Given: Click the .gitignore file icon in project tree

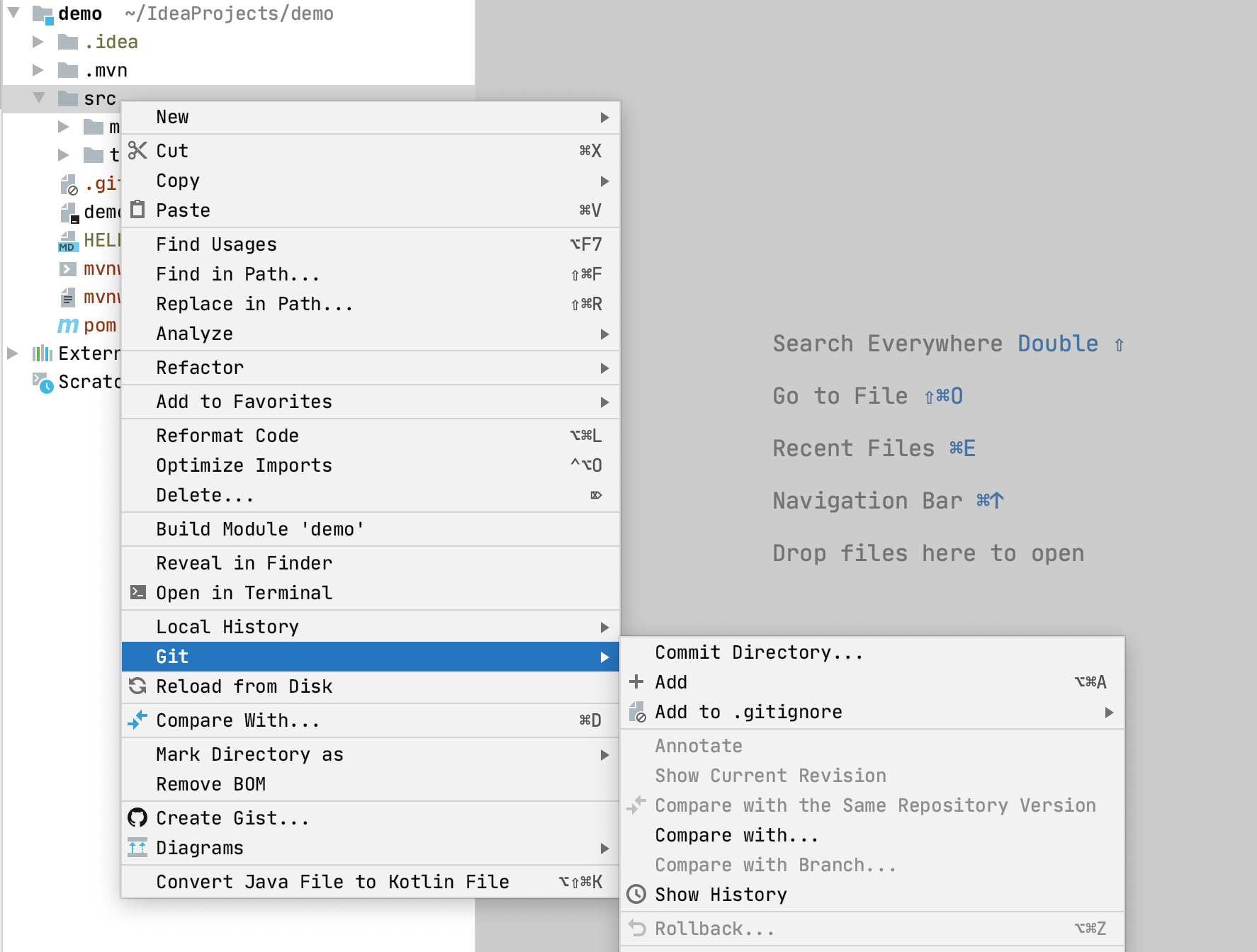Looking at the screenshot, I should 69,184.
